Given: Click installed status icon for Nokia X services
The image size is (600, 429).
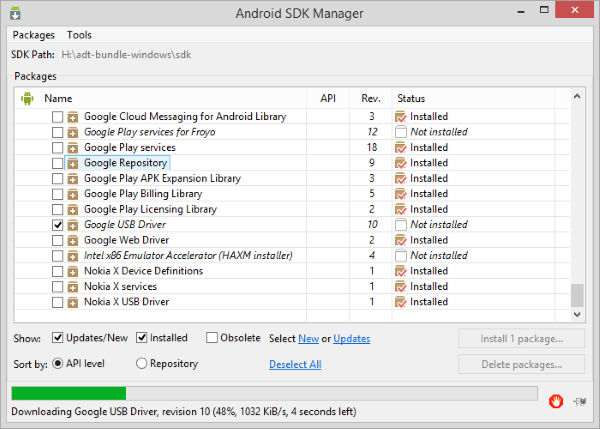Looking at the screenshot, I should tap(401, 287).
